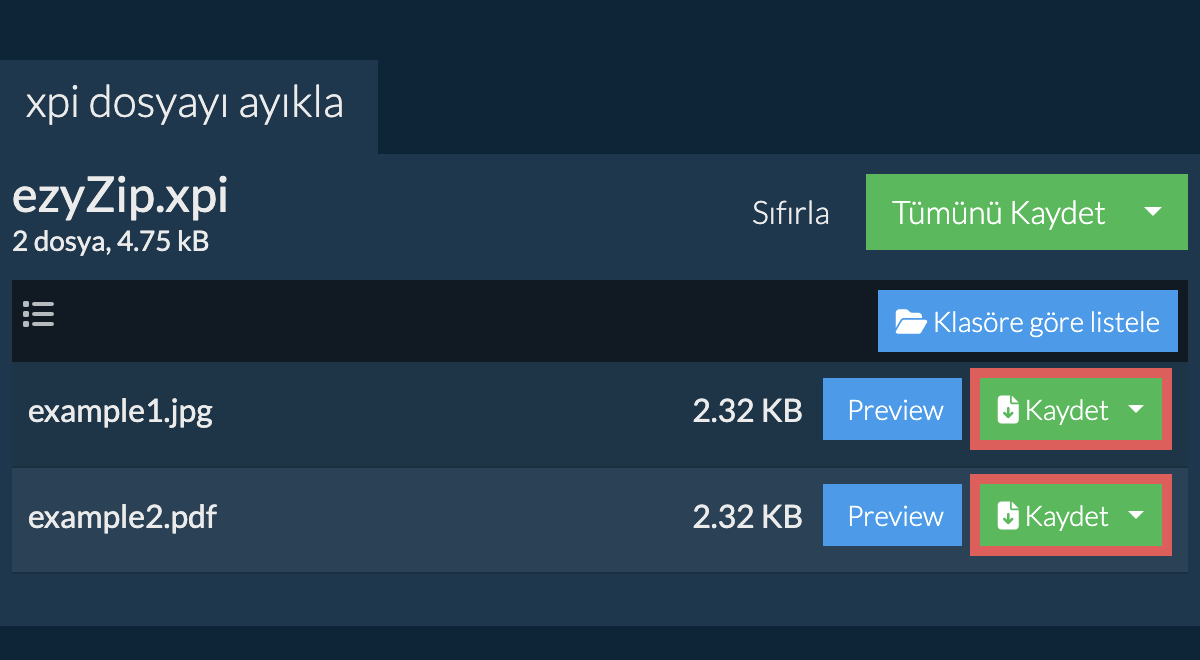Click the 2.32 KB size of example2.pdf

tap(747, 517)
